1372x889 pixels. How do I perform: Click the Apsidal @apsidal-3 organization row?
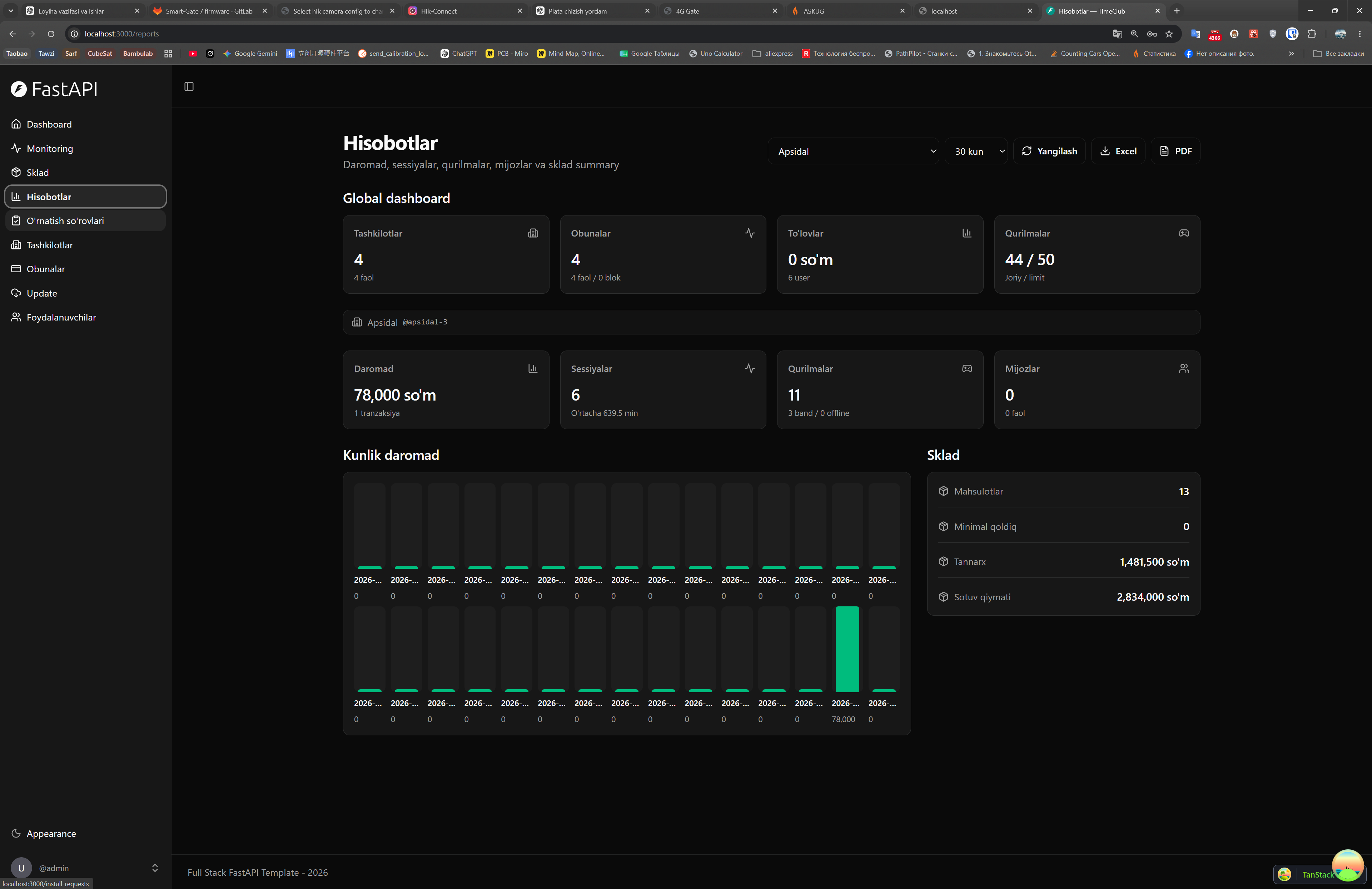pos(771,322)
